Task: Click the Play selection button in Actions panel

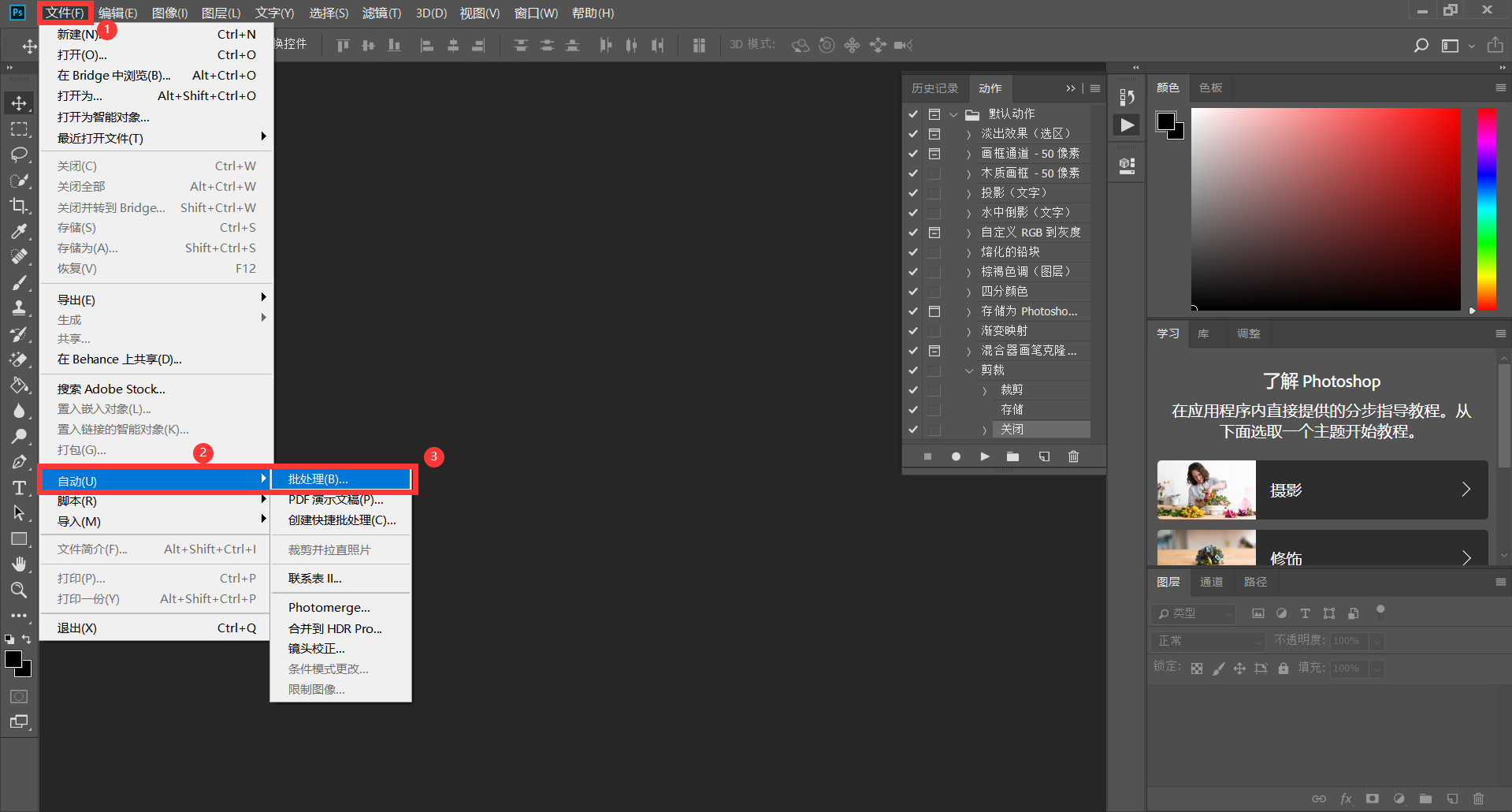Action: click(x=985, y=456)
